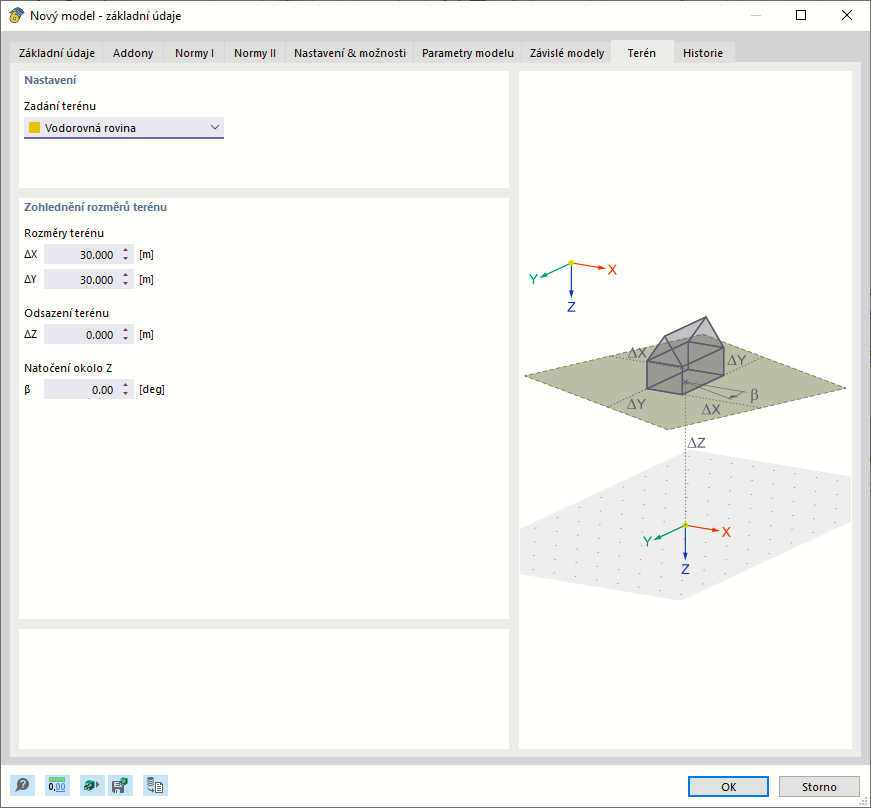The width and height of the screenshot is (871, 811).
Task: Click the Zohlednění rozměrů terénu heading
Action: tap(96, 207)
